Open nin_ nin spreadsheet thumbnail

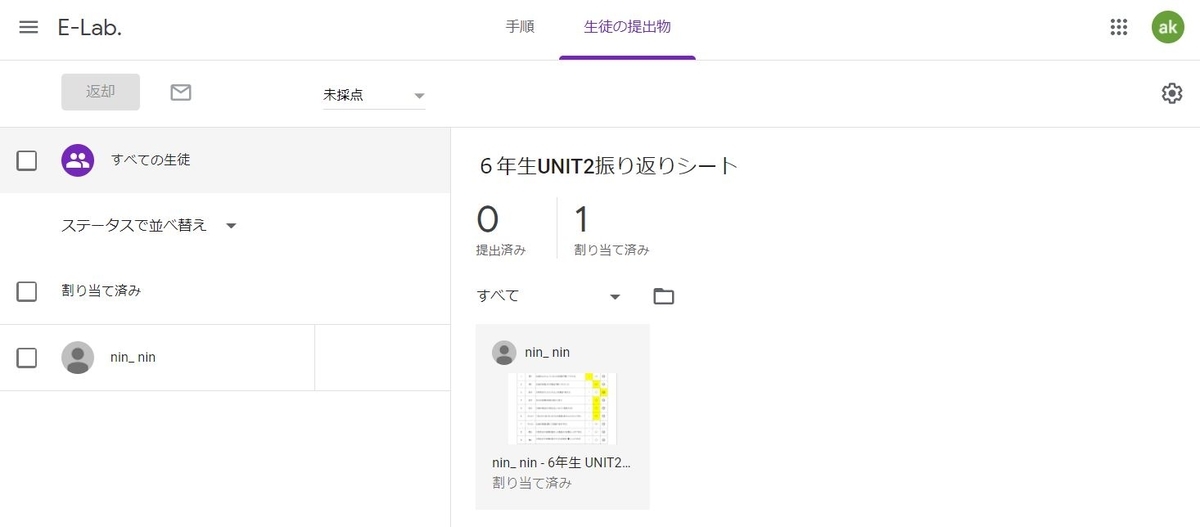pos(562,408)
